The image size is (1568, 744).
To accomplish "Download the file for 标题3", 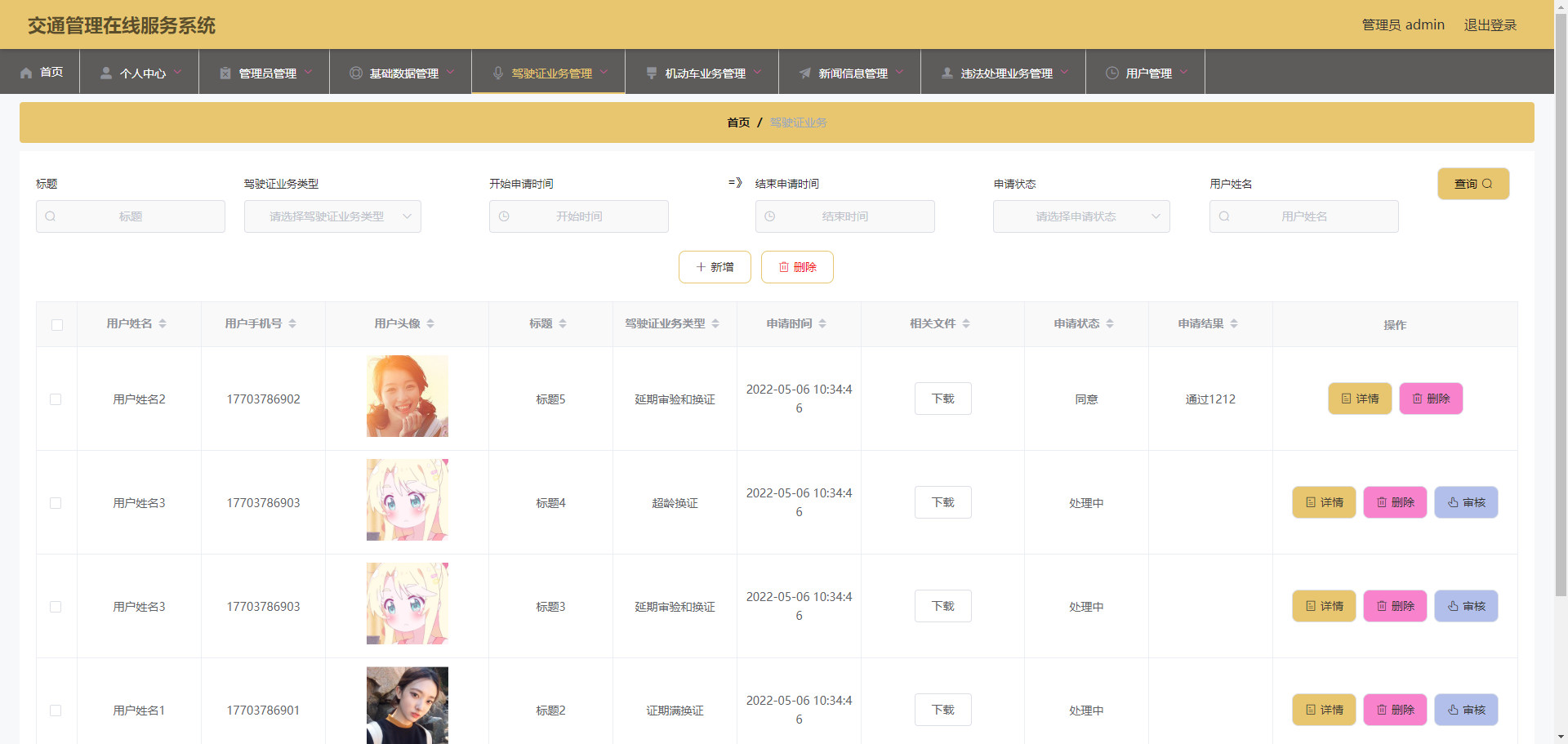I will coord(942,606).
